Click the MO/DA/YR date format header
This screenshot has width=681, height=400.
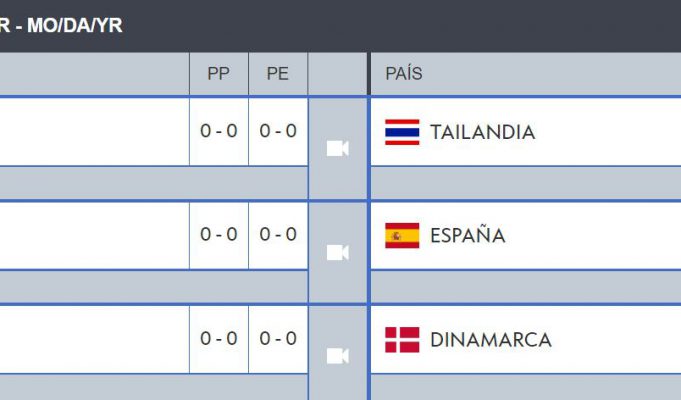(x=75, y=26)
